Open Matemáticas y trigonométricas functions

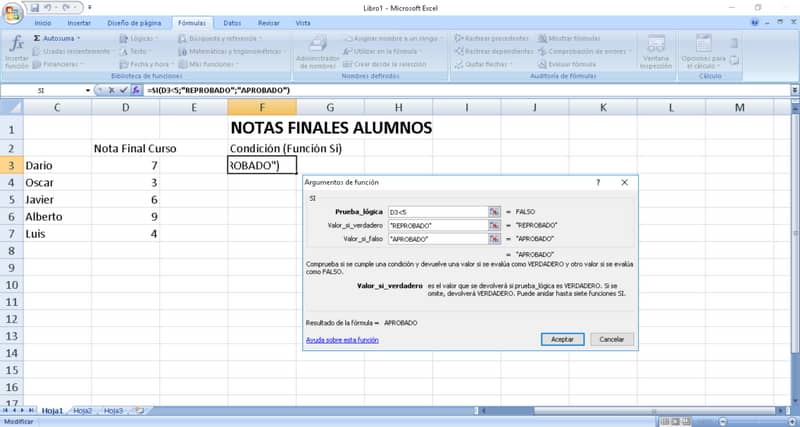click(x=231, y=52)
